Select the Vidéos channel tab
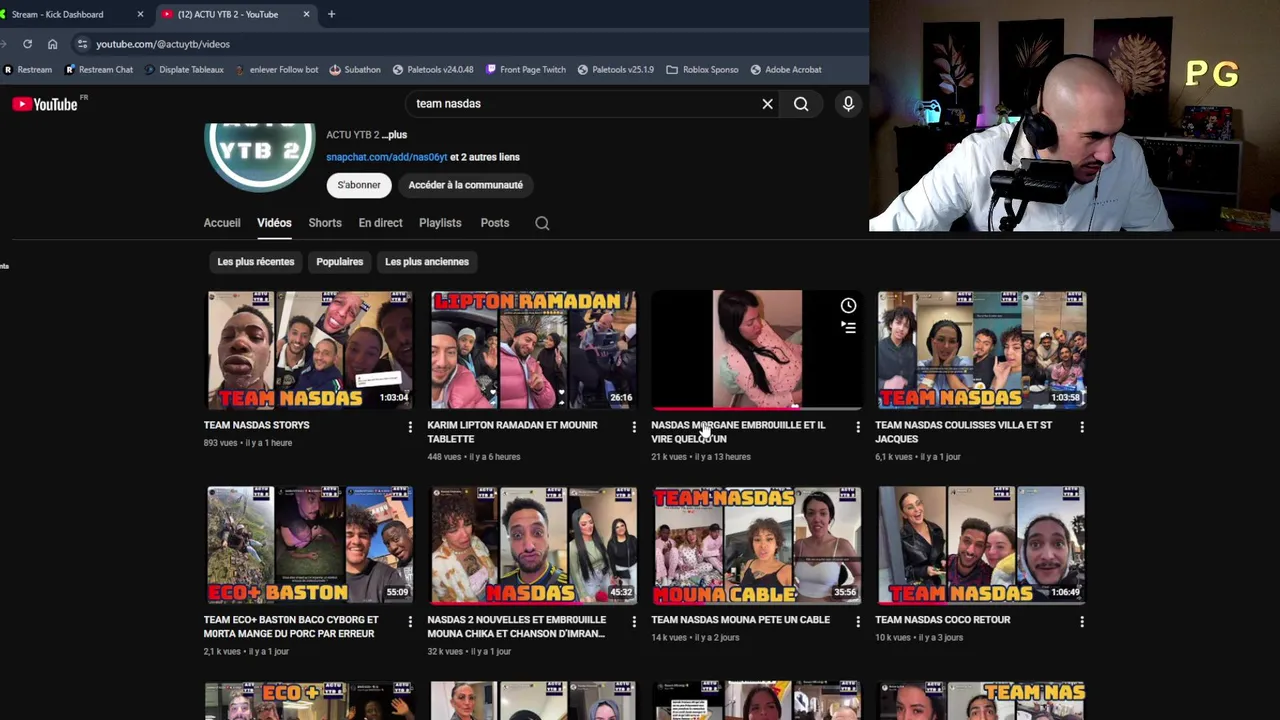 tap(274, 223)
